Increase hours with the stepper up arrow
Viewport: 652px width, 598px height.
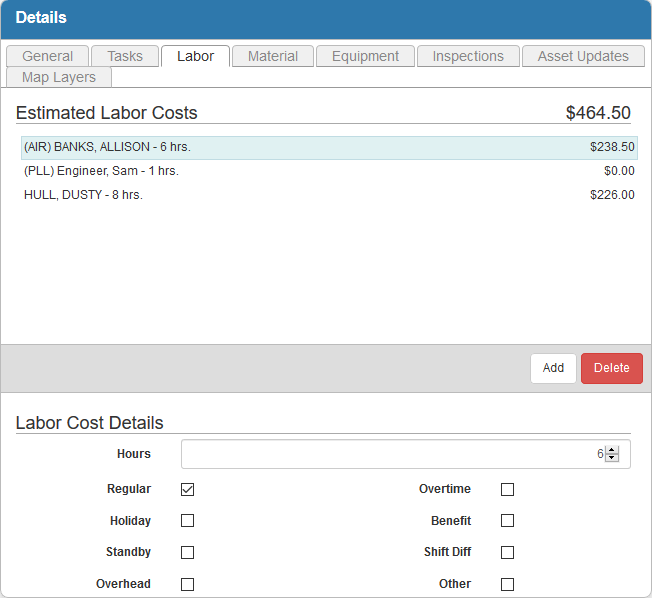tap(612, 450)
